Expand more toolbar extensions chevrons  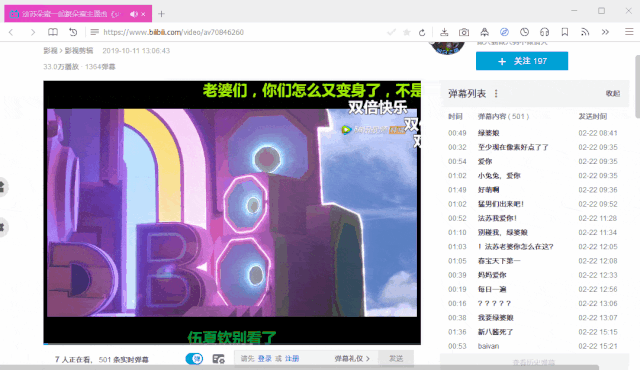(605, 32)
